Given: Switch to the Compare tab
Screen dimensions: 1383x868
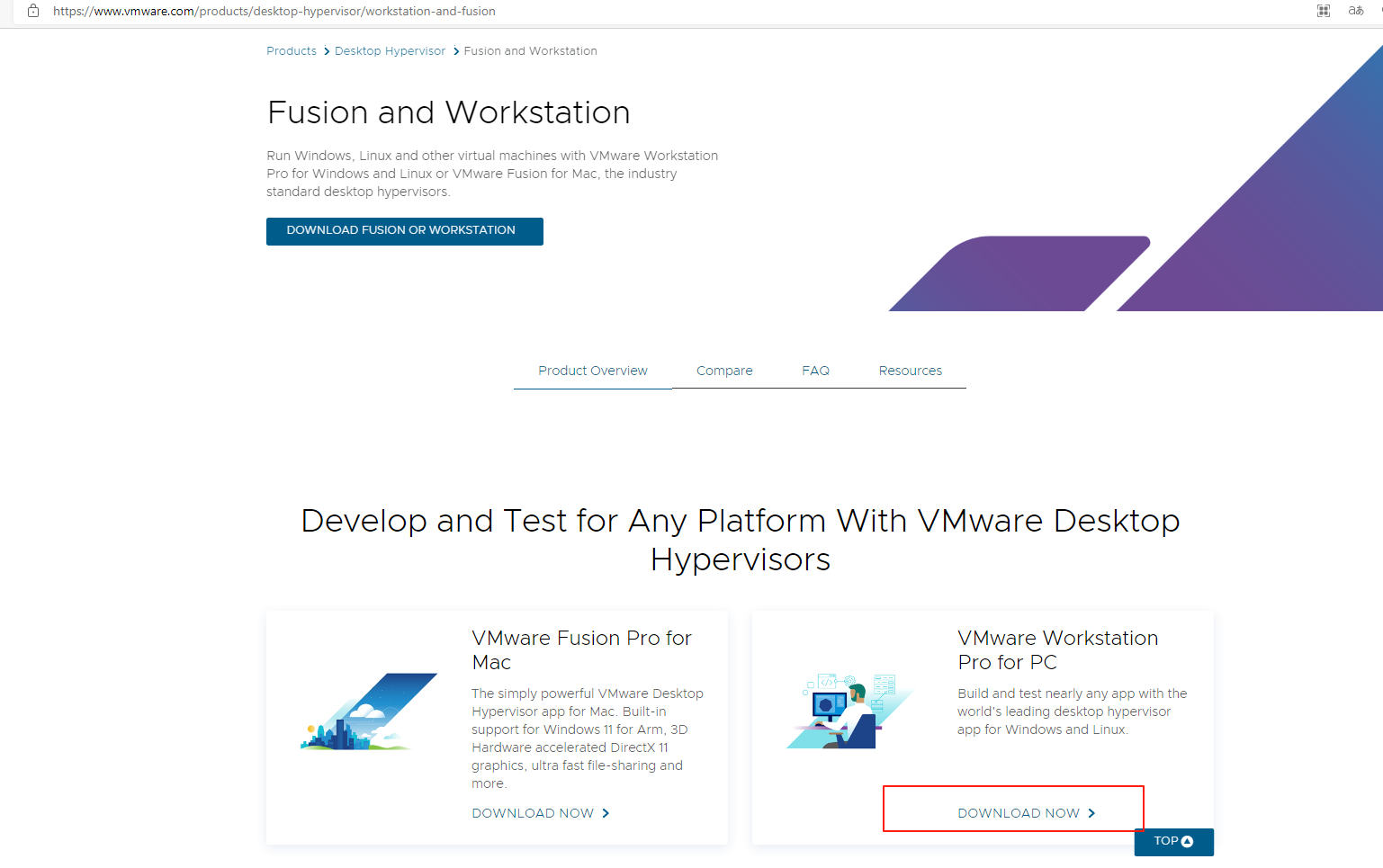Looking at the screenshot, I should 724,371.
